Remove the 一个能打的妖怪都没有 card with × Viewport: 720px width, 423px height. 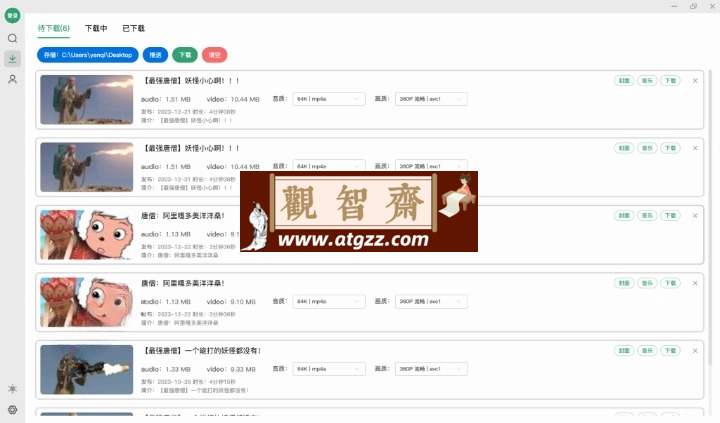(695, 351)
